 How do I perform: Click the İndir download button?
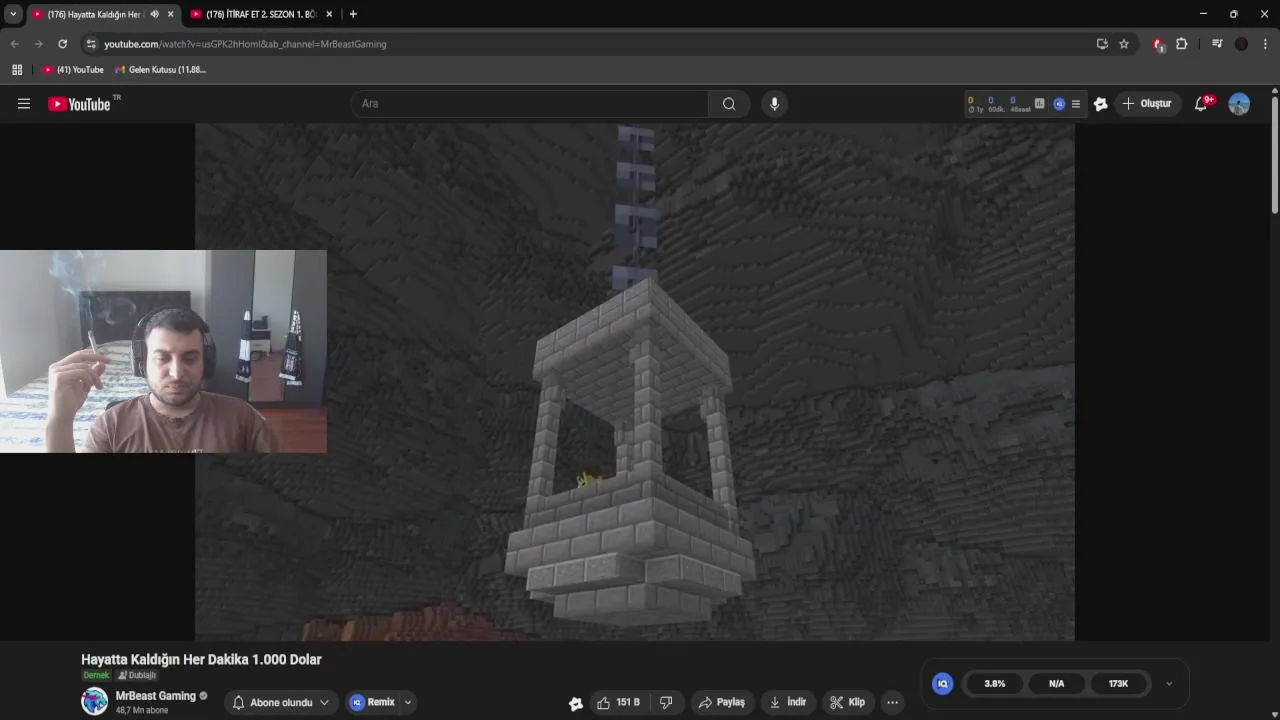pos(788,703)
